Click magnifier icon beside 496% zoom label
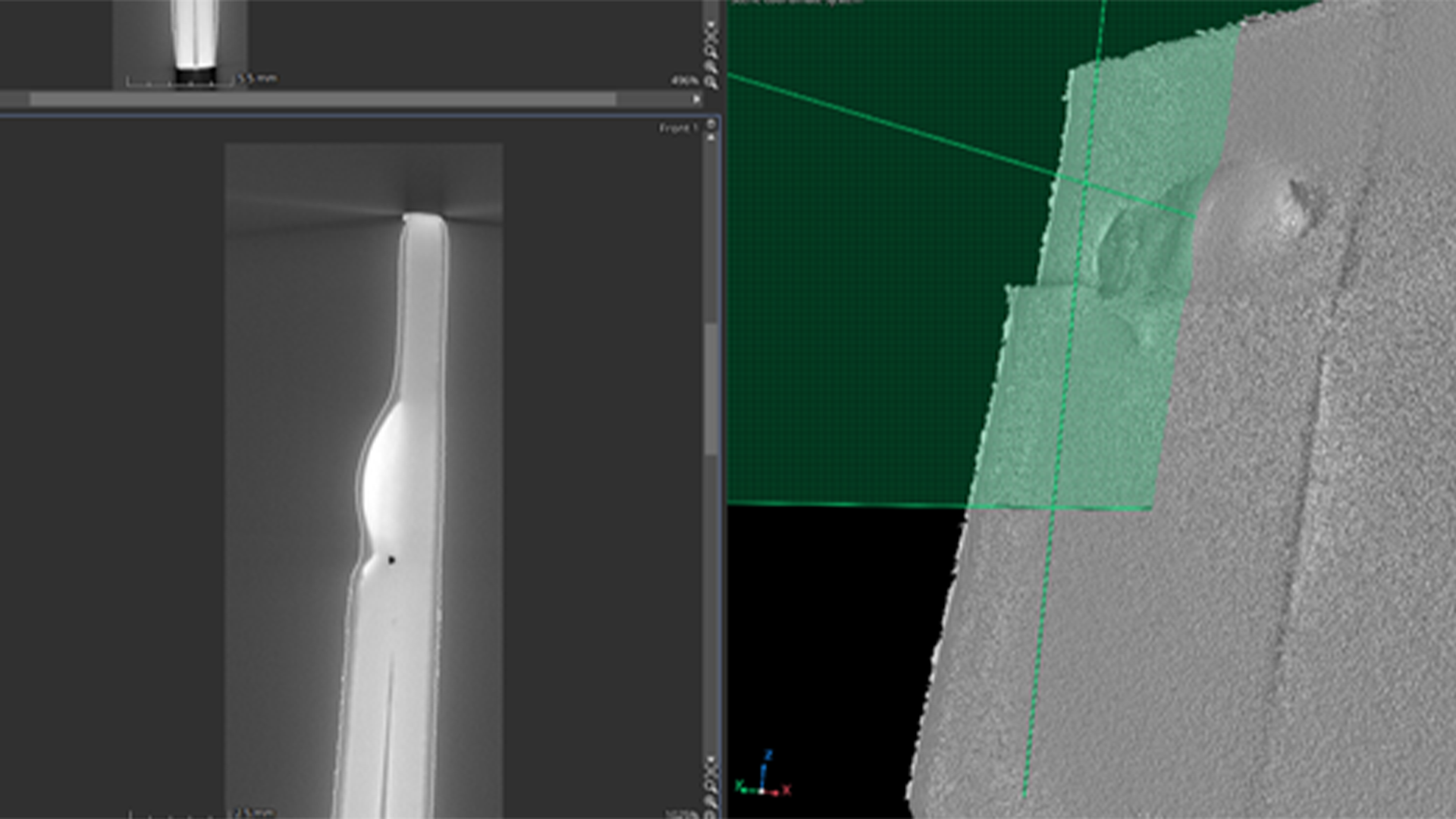 [x=711, y=83]
